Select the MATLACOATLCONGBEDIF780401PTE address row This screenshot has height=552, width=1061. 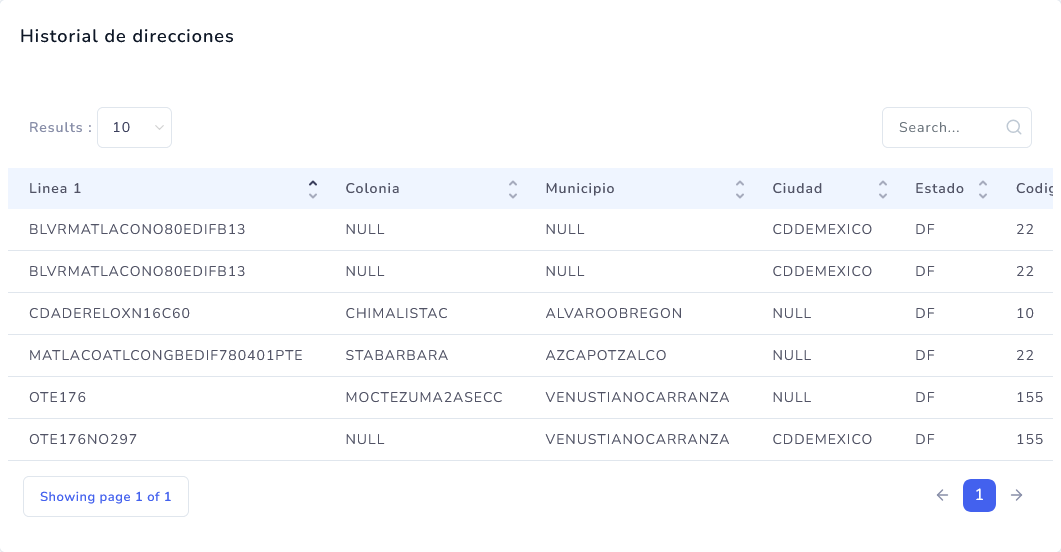pyautogui.click(x=166, y=355)
